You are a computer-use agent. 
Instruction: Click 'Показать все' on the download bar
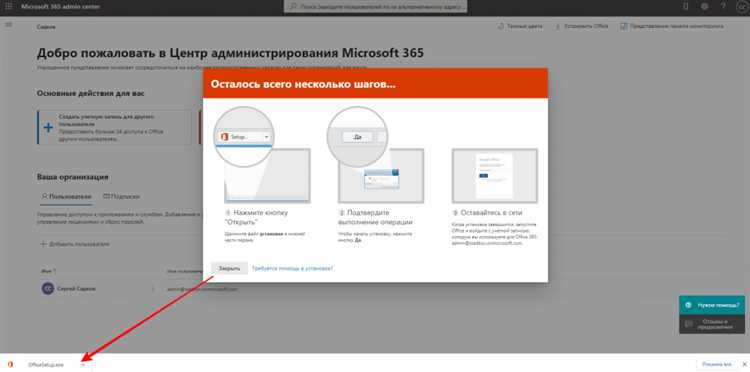717,364
